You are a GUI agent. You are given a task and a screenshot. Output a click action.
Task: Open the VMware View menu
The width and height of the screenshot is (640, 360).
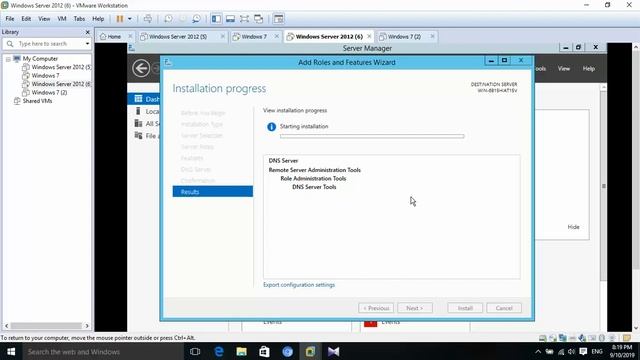point(44,19)
